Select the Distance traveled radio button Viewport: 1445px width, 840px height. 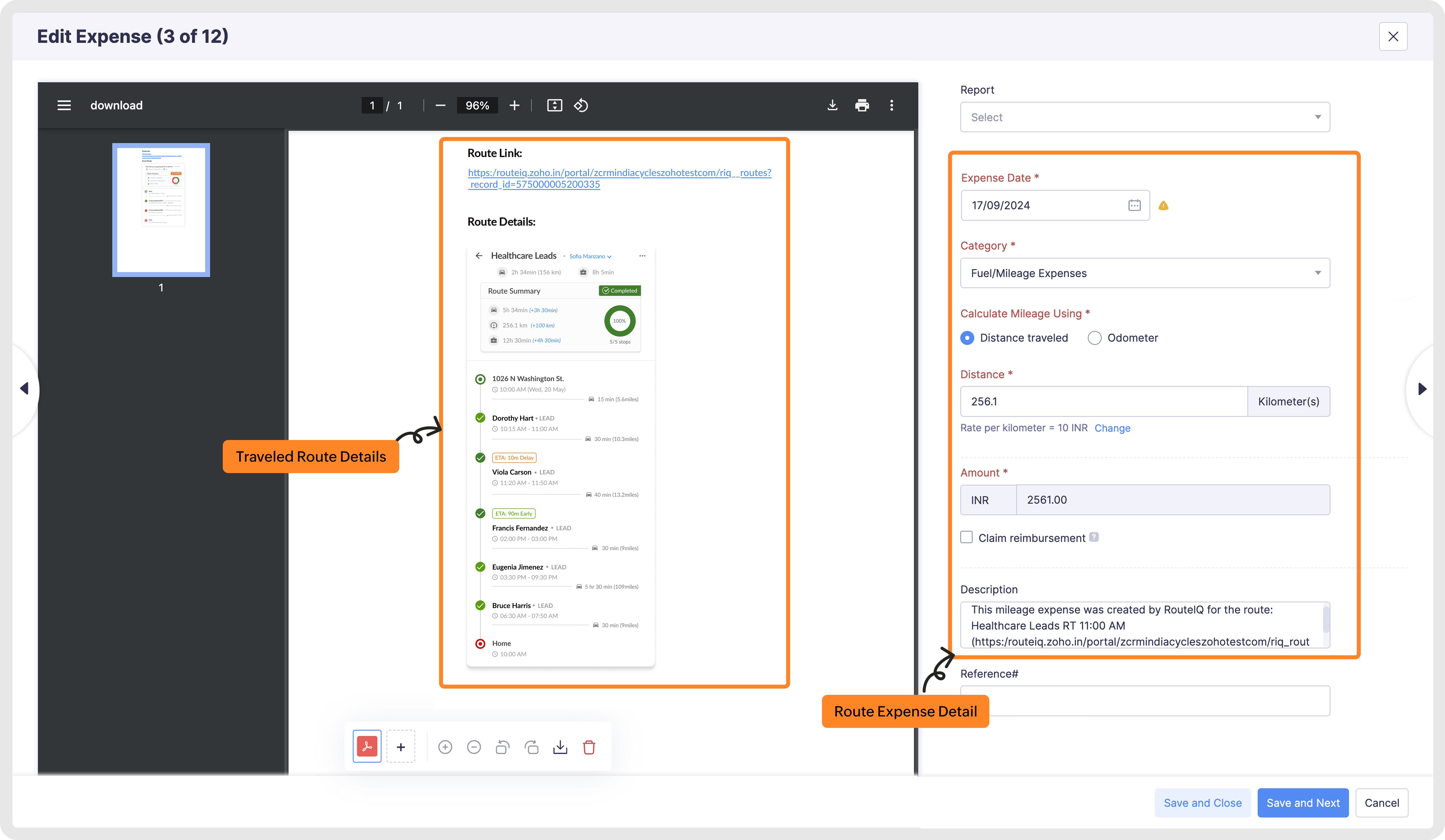(967, 338)
